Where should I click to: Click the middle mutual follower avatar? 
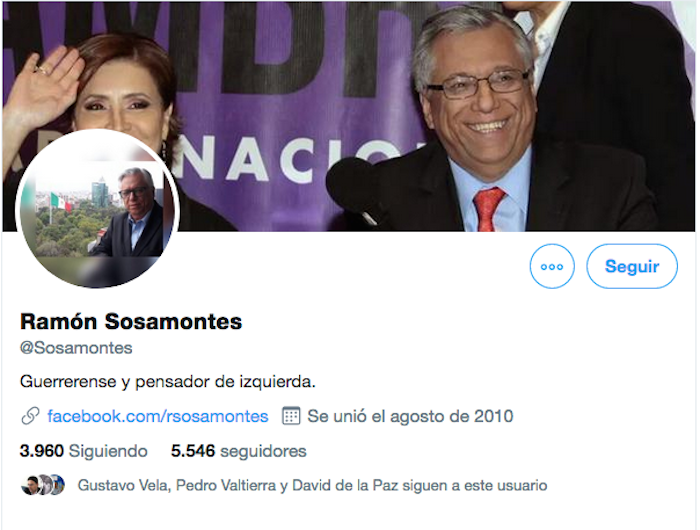[45, 485]
